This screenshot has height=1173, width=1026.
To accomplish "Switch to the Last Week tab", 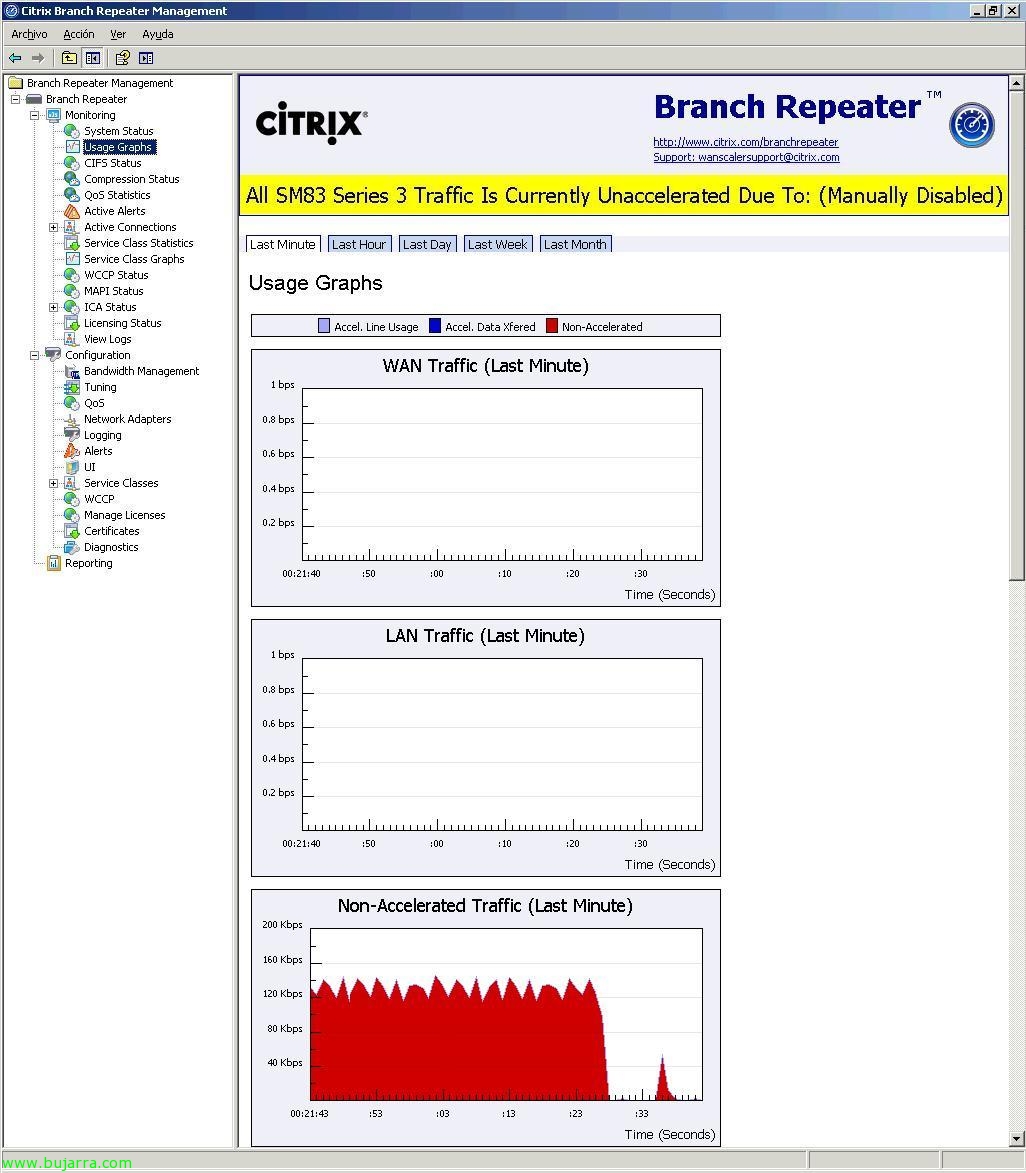I will point(498,245).
